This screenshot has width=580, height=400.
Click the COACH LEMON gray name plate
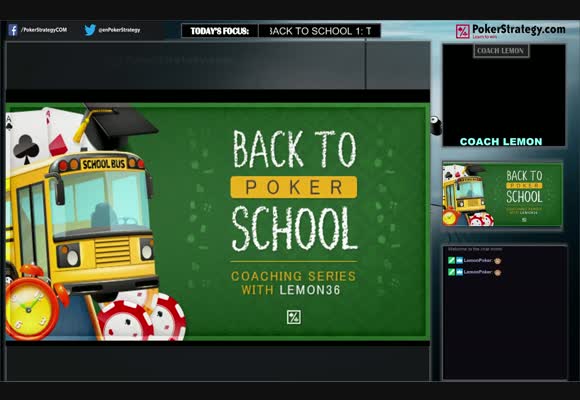(x=501, y=51)
